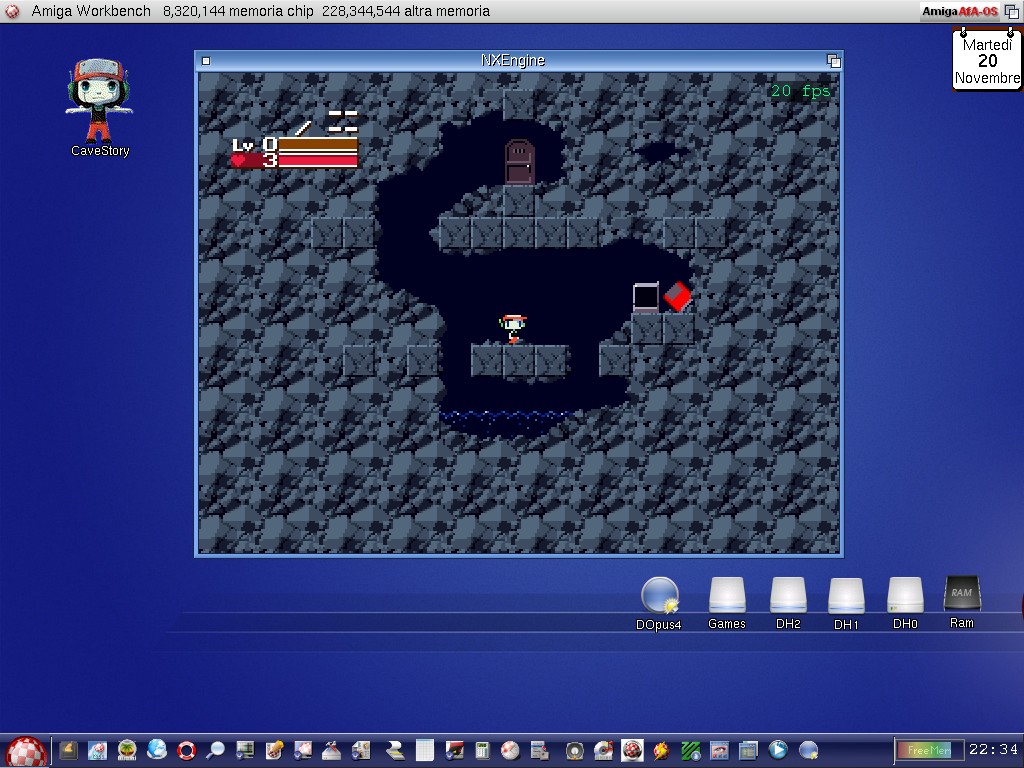Click the magnifying glass search icon
Screen dimensions: 1024x768
215,750
